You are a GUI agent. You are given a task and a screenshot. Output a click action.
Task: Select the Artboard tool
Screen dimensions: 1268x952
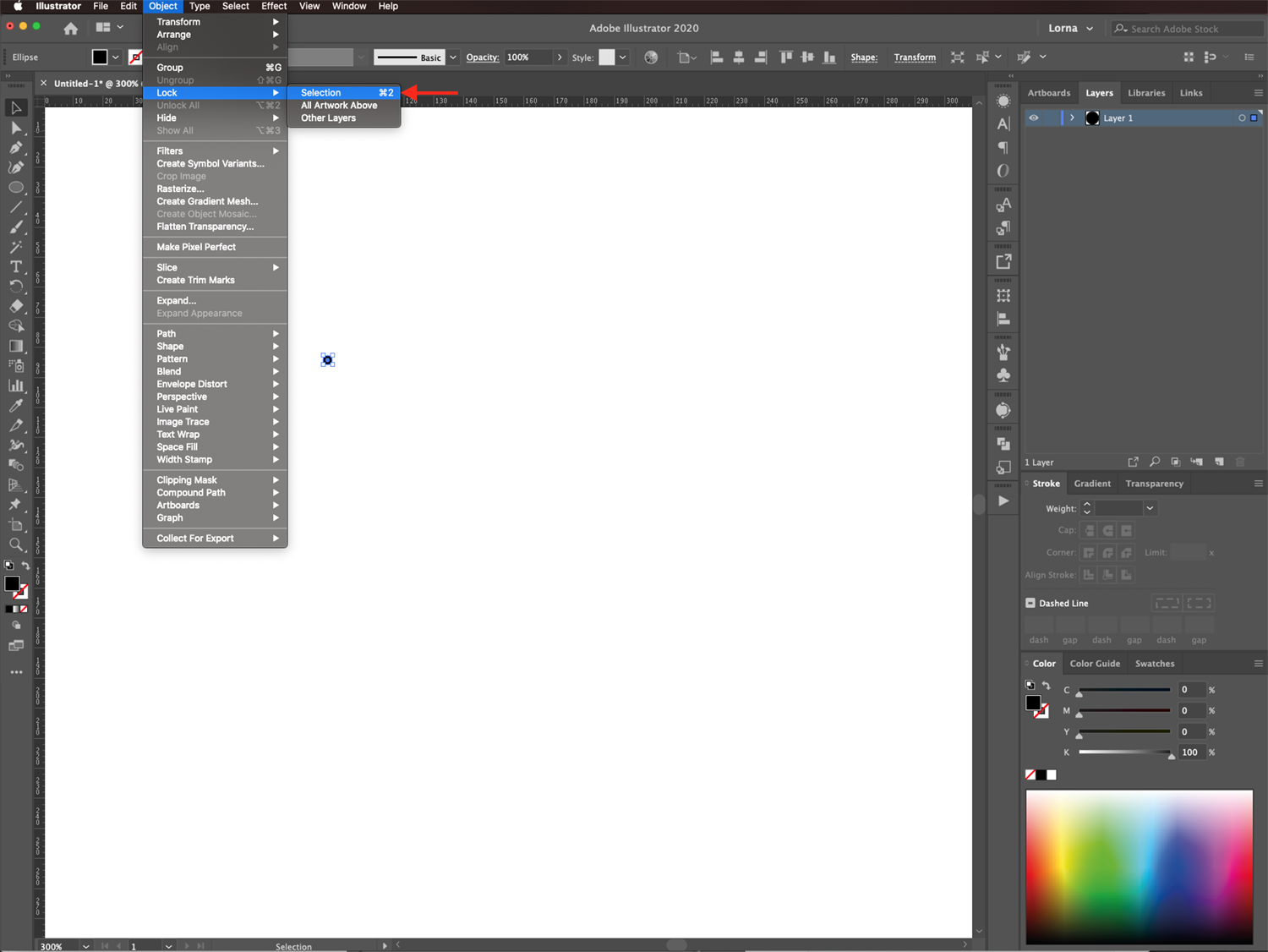[x=15, y=525]
